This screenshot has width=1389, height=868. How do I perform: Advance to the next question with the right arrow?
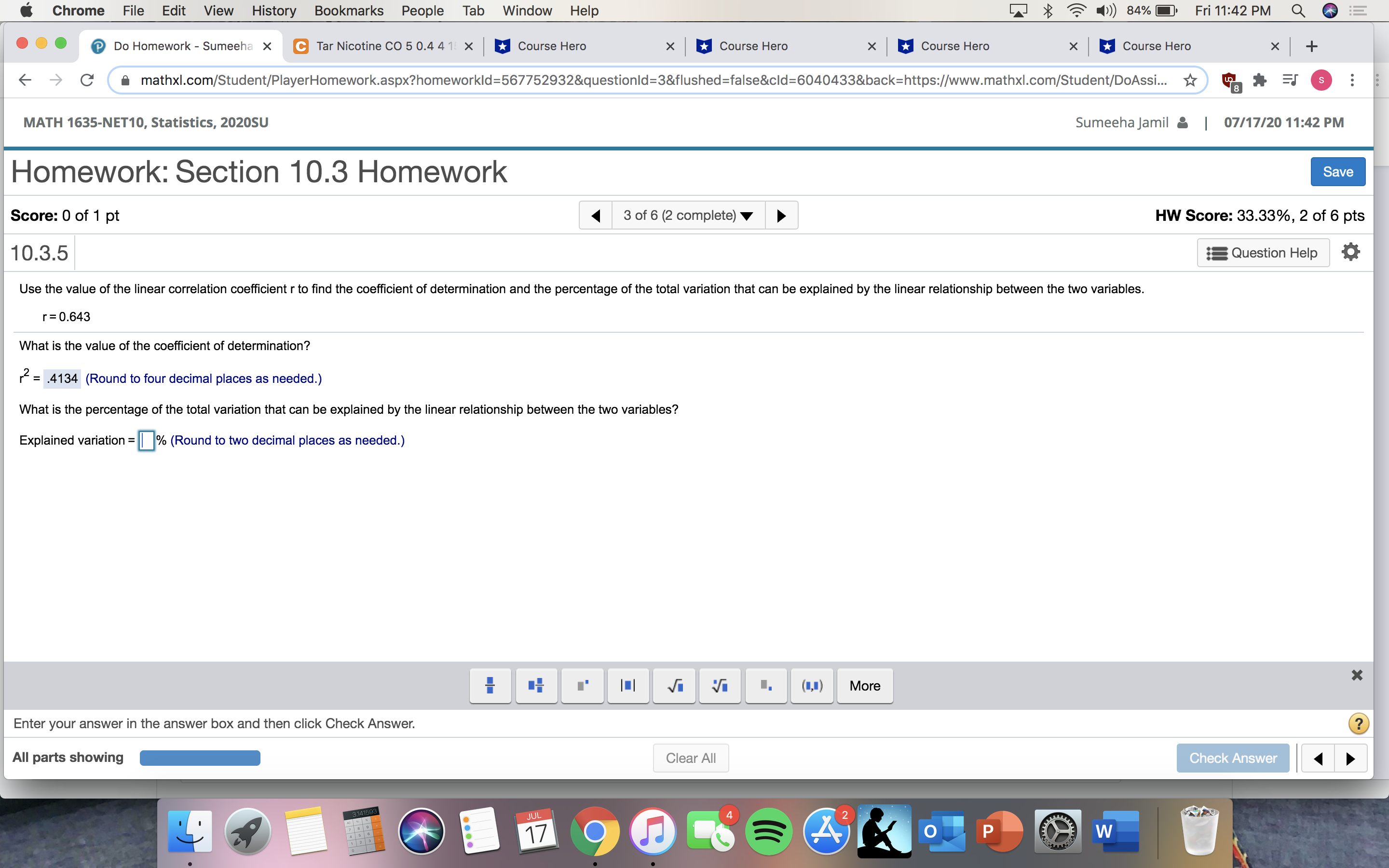point(782,215)
